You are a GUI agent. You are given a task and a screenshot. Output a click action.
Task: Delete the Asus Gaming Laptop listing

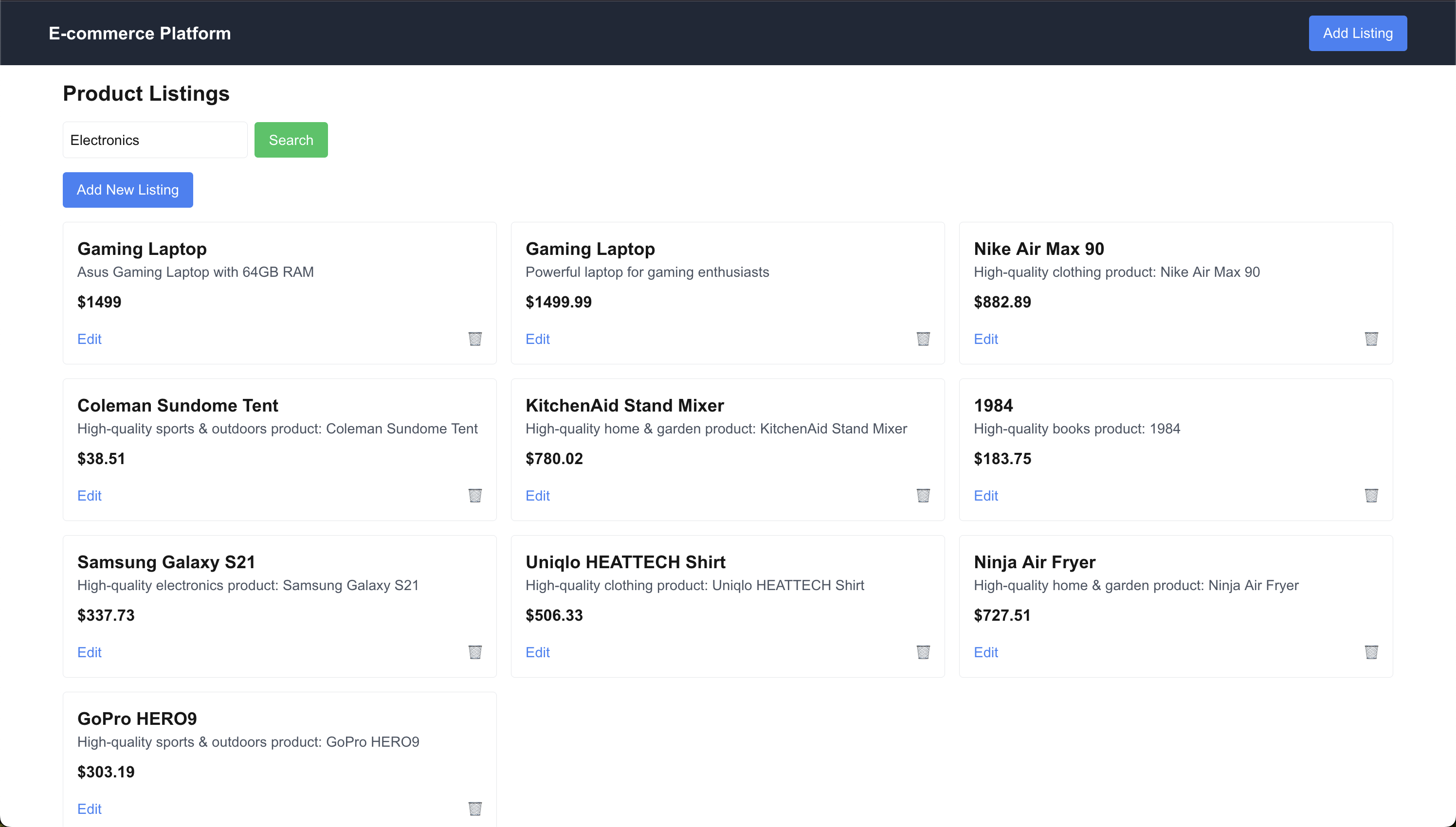[475, 339]
